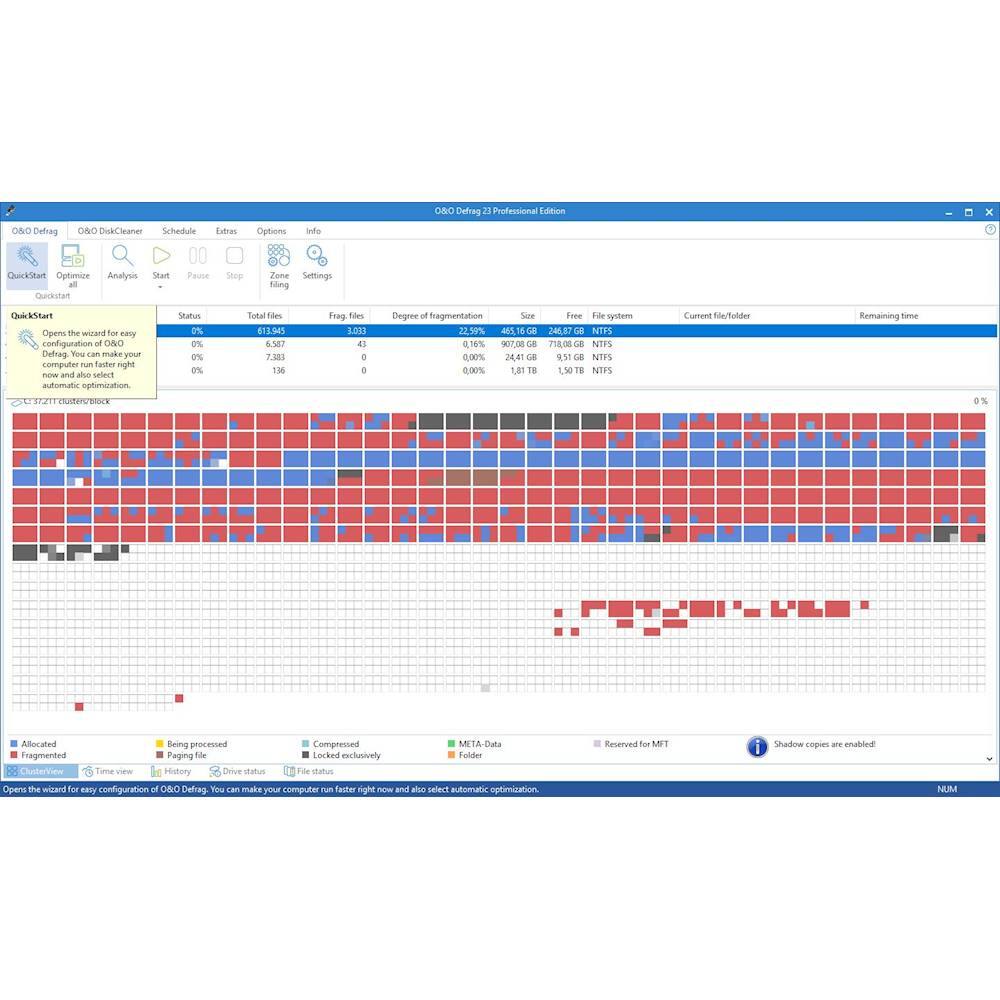Click the QuickStart wizard icon

pyautogui.click(x=26, y=256)
